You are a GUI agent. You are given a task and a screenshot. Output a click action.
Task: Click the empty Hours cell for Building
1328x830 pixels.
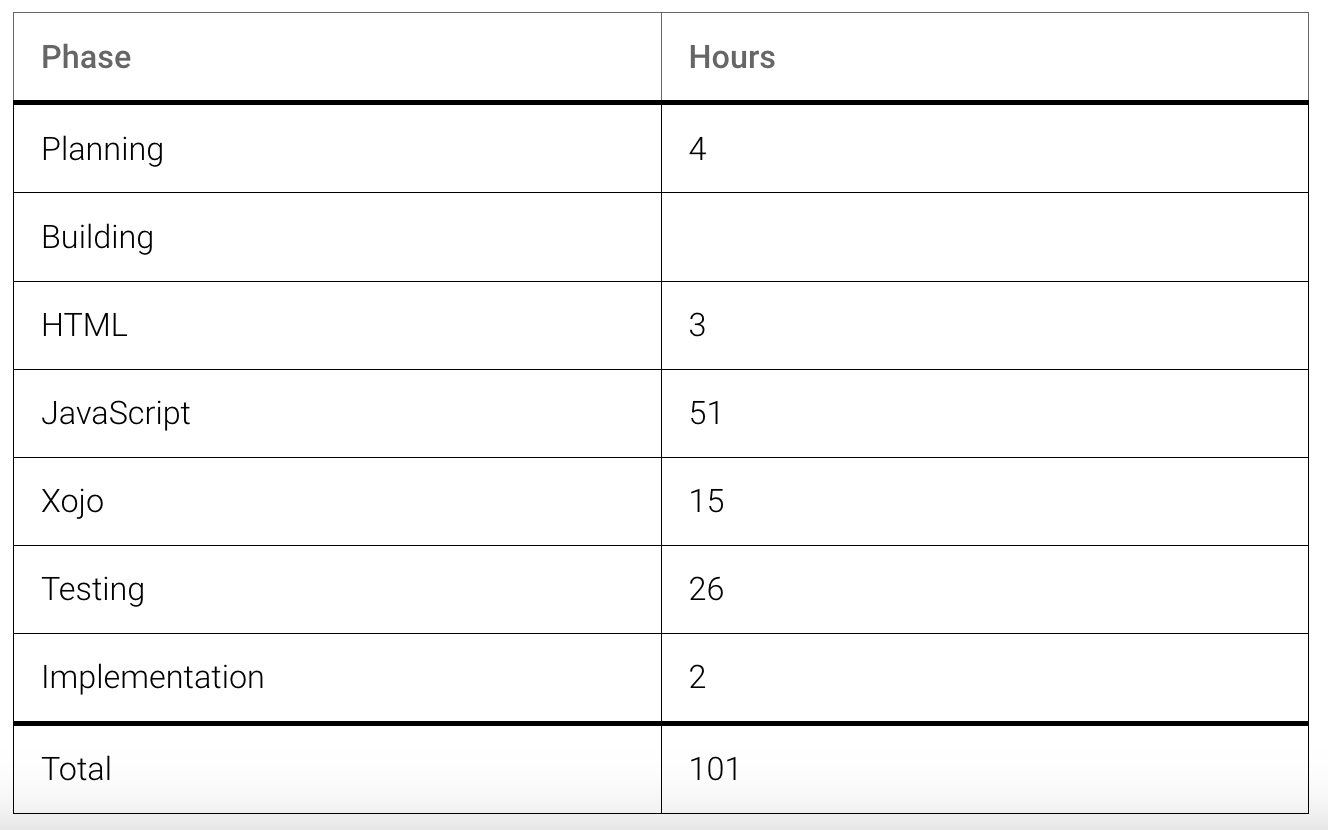coord(984,237)
